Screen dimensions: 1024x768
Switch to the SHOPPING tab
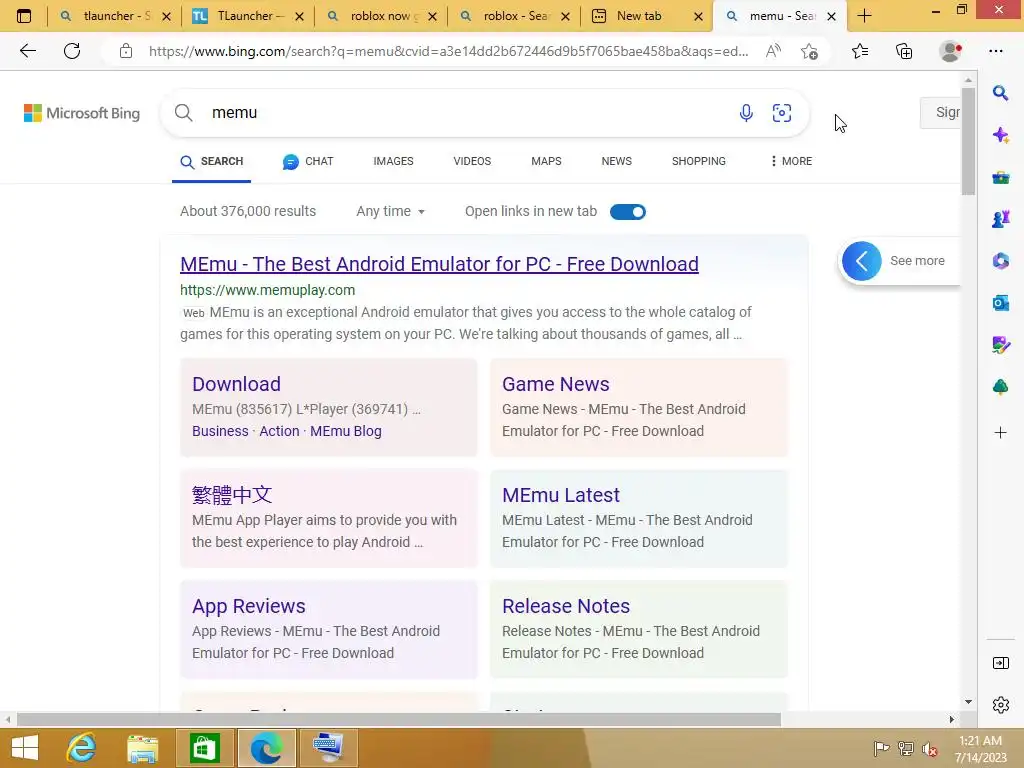699,161
